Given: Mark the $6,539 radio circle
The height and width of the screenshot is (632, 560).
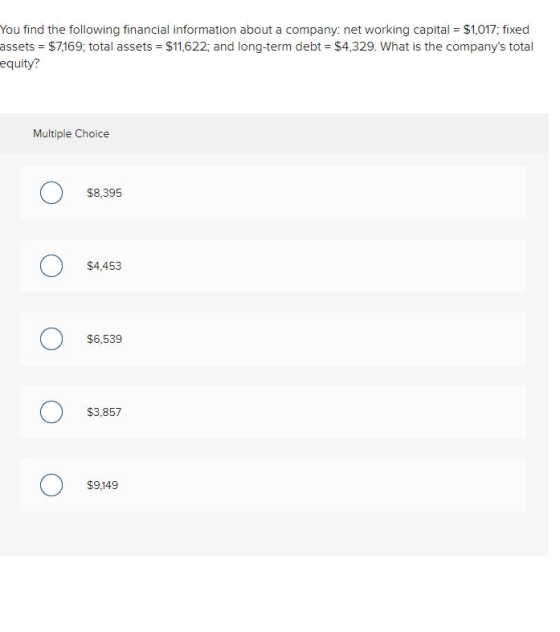Looking at the screenshot, I should [51, 339].
